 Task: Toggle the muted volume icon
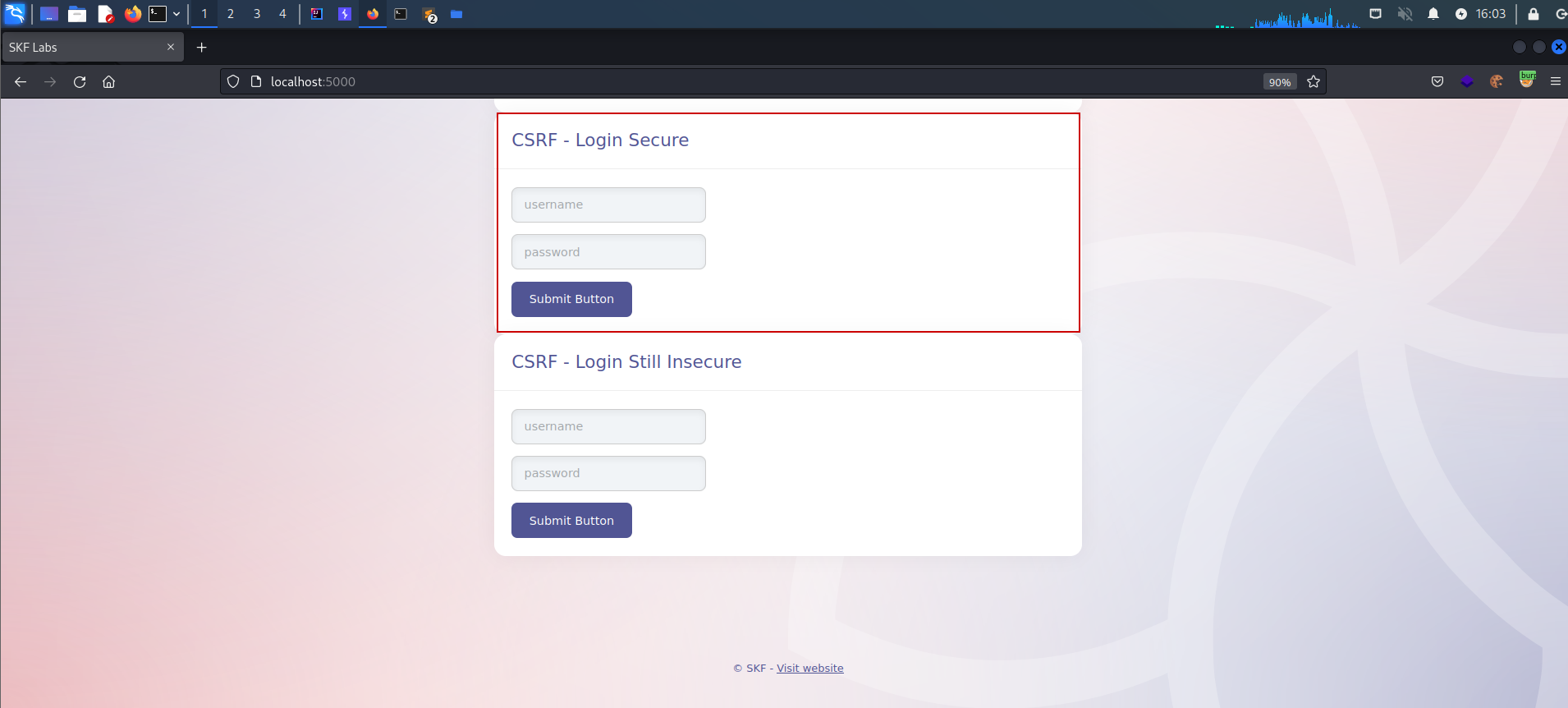click(1405, 14)
